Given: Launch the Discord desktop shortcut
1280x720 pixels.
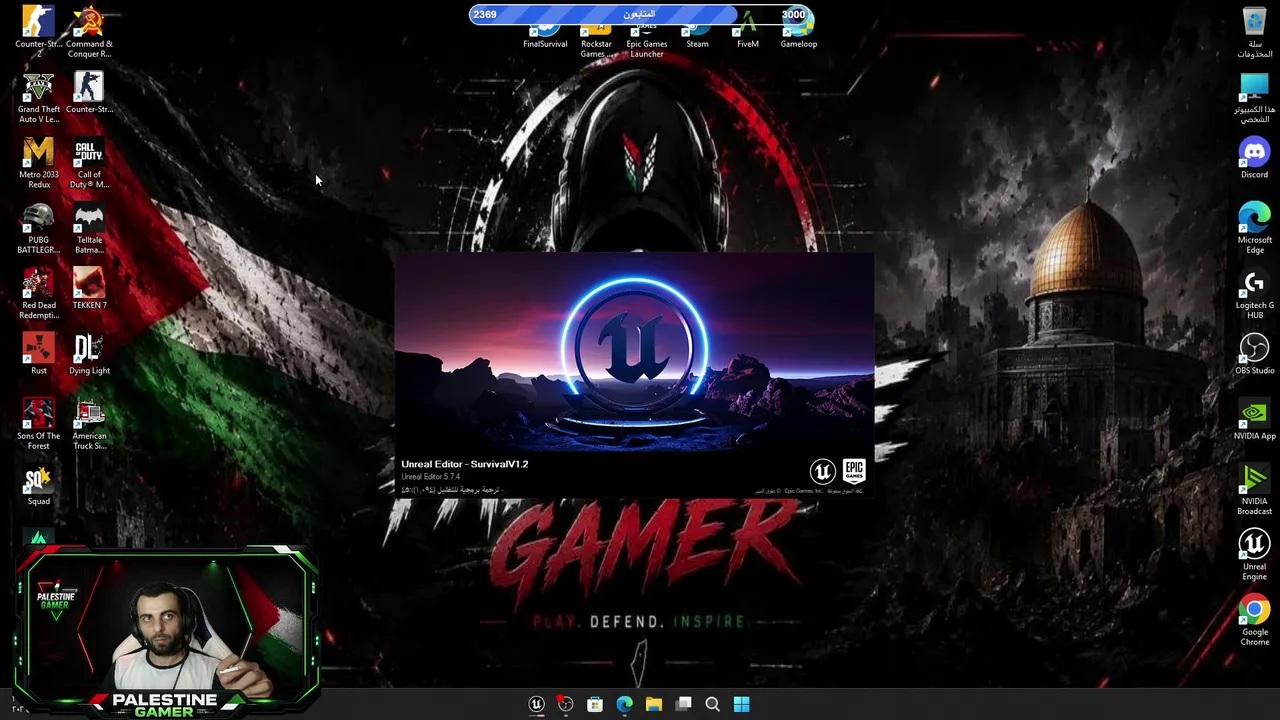Looking at the screenshot, I should pos(1254,158).
